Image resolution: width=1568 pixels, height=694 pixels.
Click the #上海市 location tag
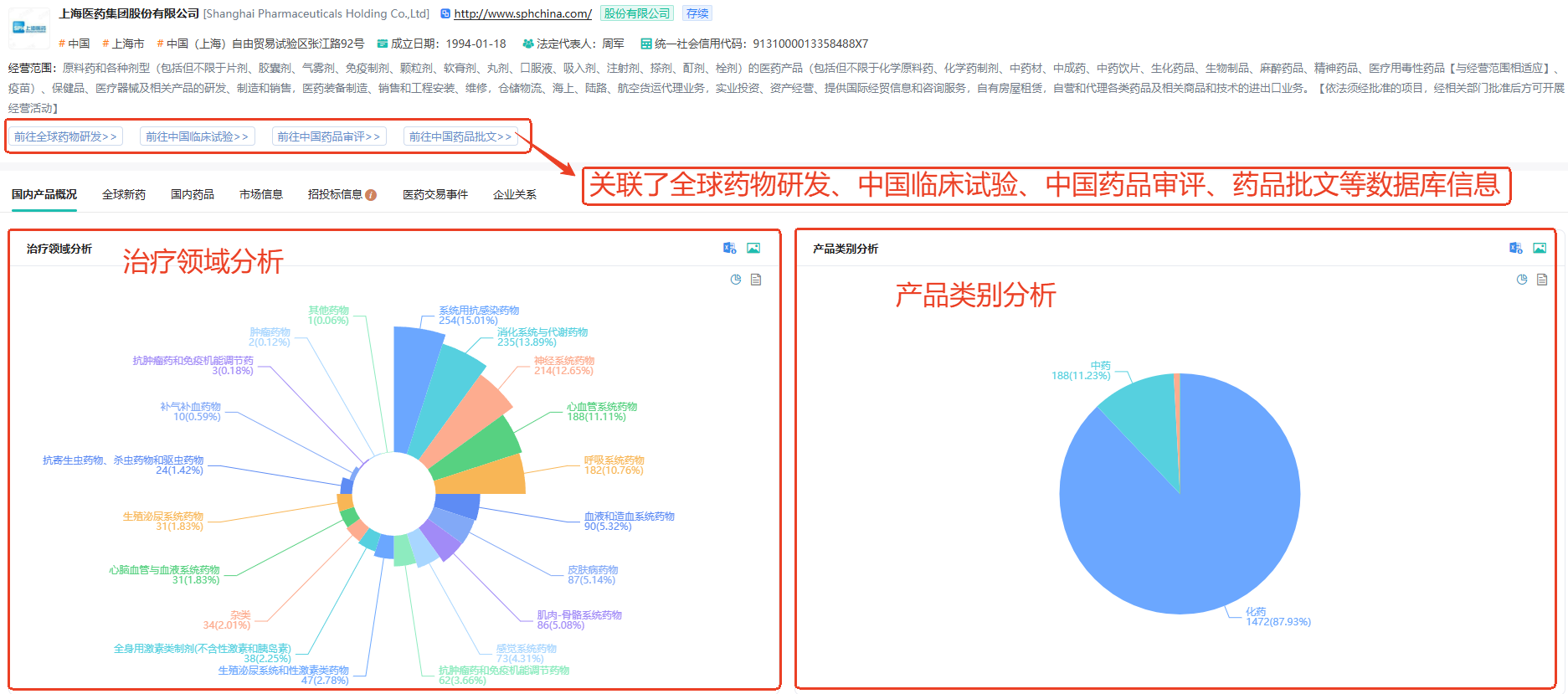point(123,44)
